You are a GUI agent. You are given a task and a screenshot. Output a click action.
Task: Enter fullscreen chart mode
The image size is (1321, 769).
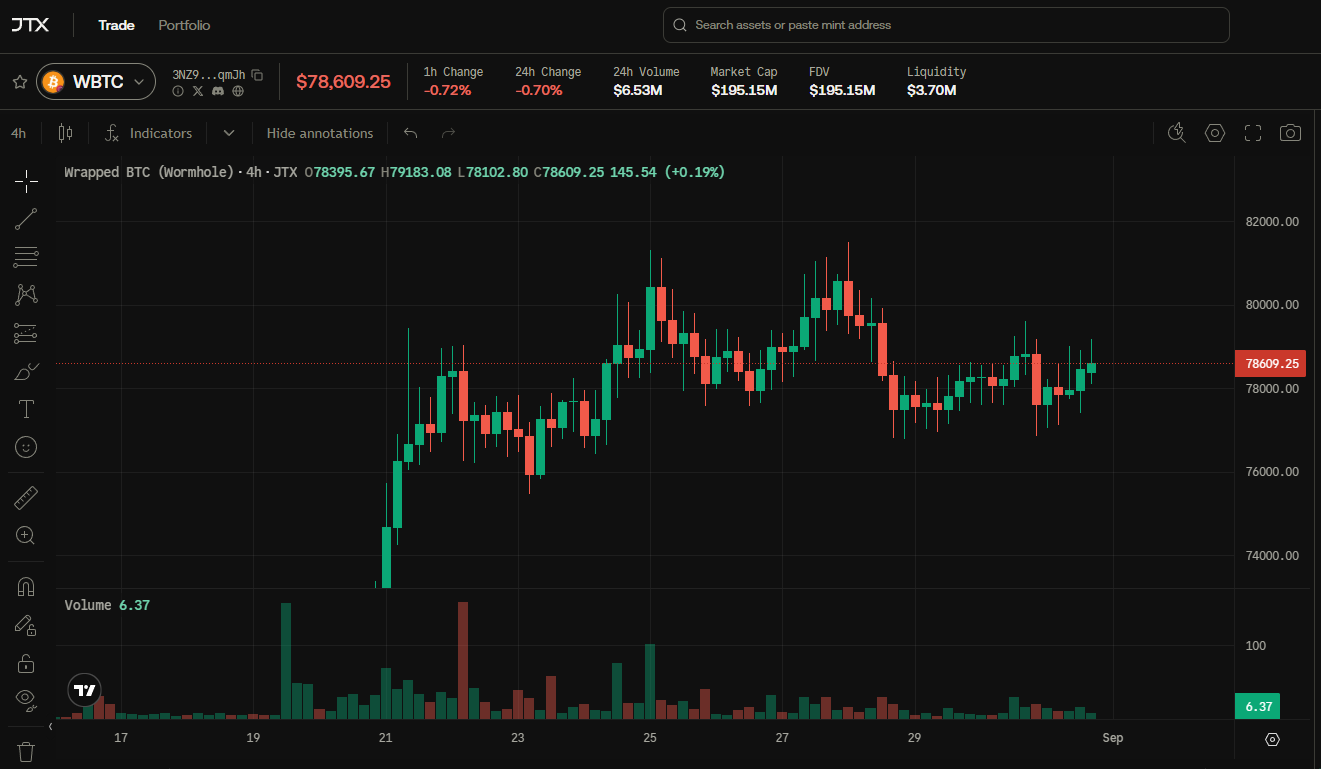(x=1253, y=133)
